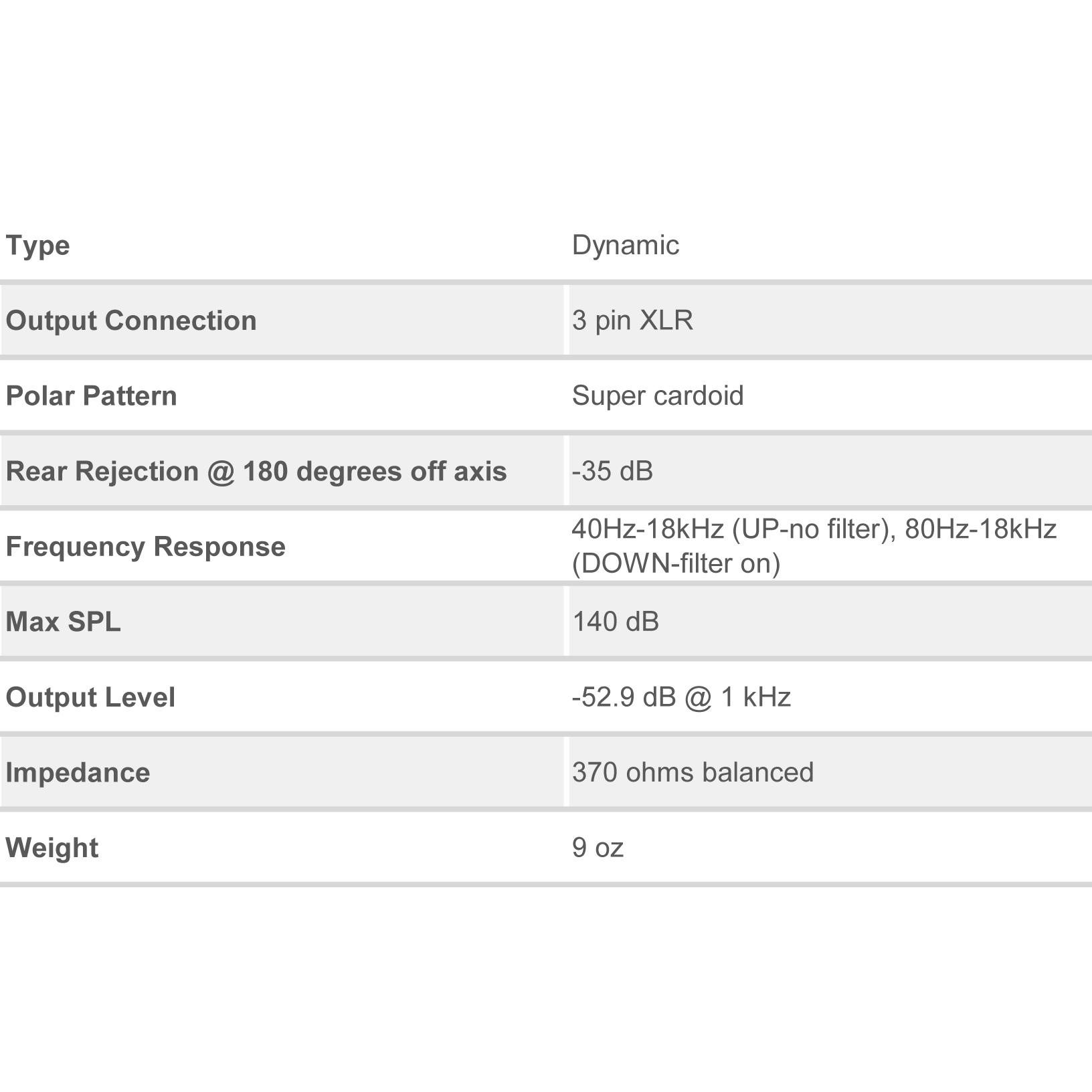Click the Output Connection label

[x=131, y=321]
